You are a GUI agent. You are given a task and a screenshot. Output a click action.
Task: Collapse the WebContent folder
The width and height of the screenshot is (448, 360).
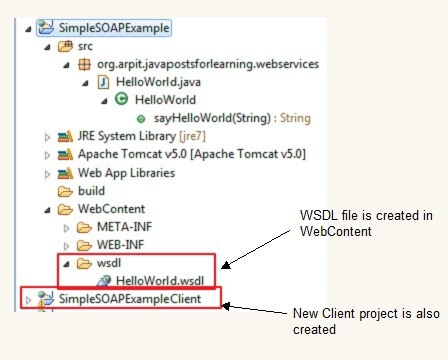47,210
